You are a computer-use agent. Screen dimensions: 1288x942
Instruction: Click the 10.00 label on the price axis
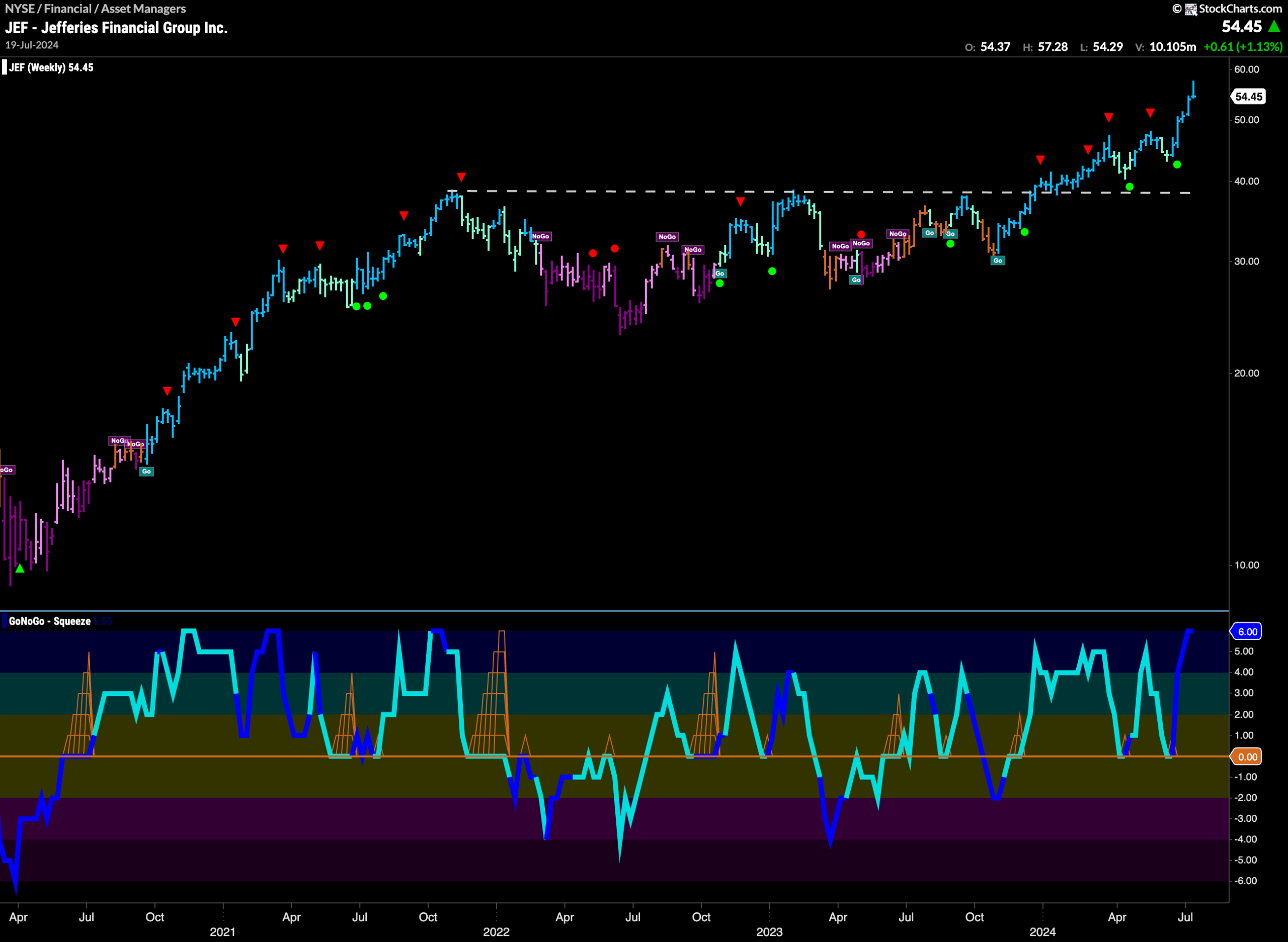tap(1246, 565)
